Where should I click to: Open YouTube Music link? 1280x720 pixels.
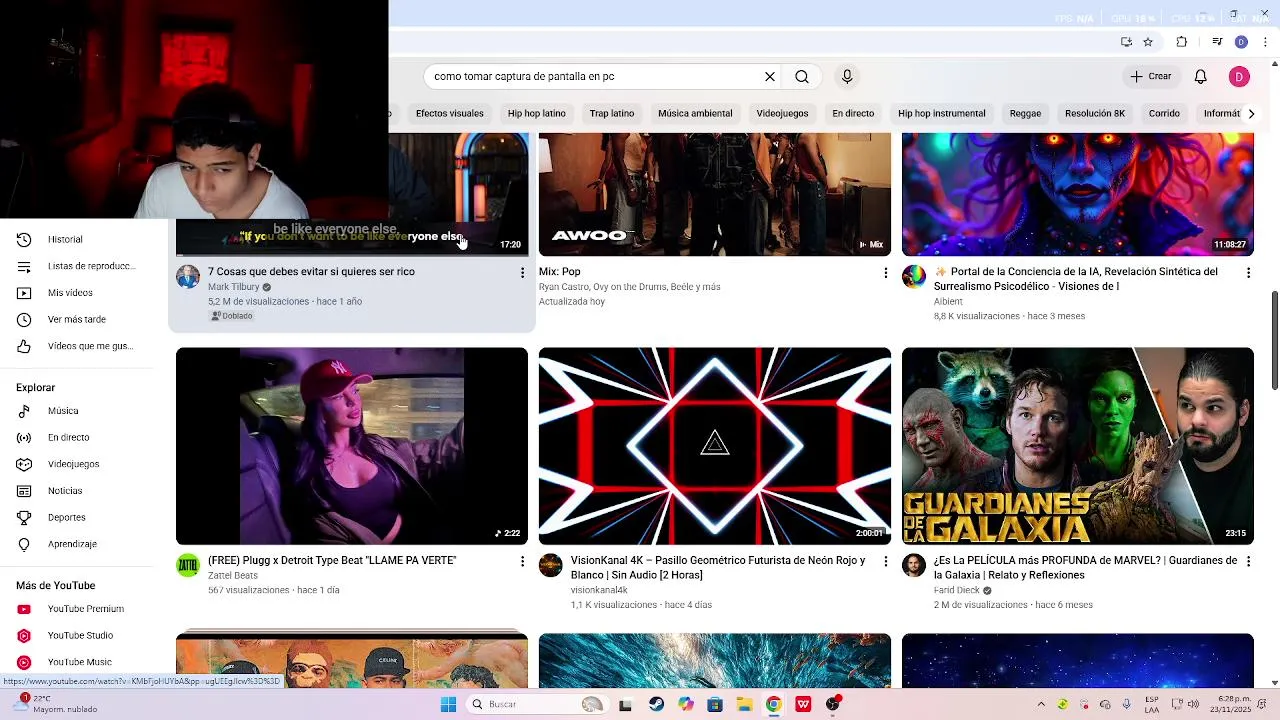82,662
